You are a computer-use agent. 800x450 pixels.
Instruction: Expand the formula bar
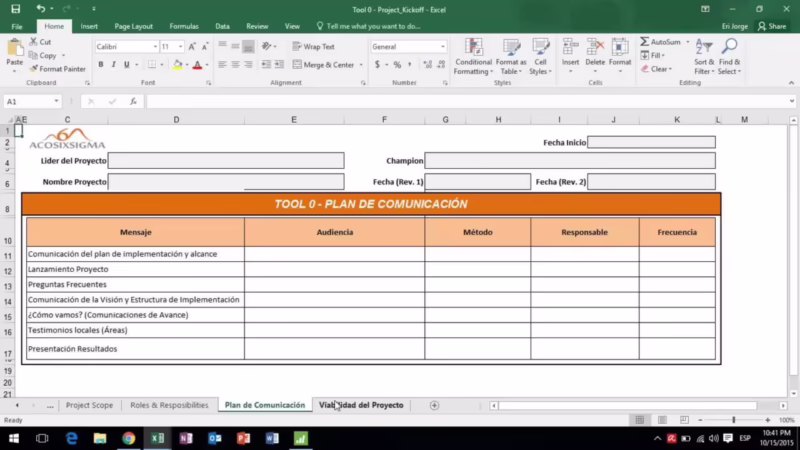coord(791,102)
